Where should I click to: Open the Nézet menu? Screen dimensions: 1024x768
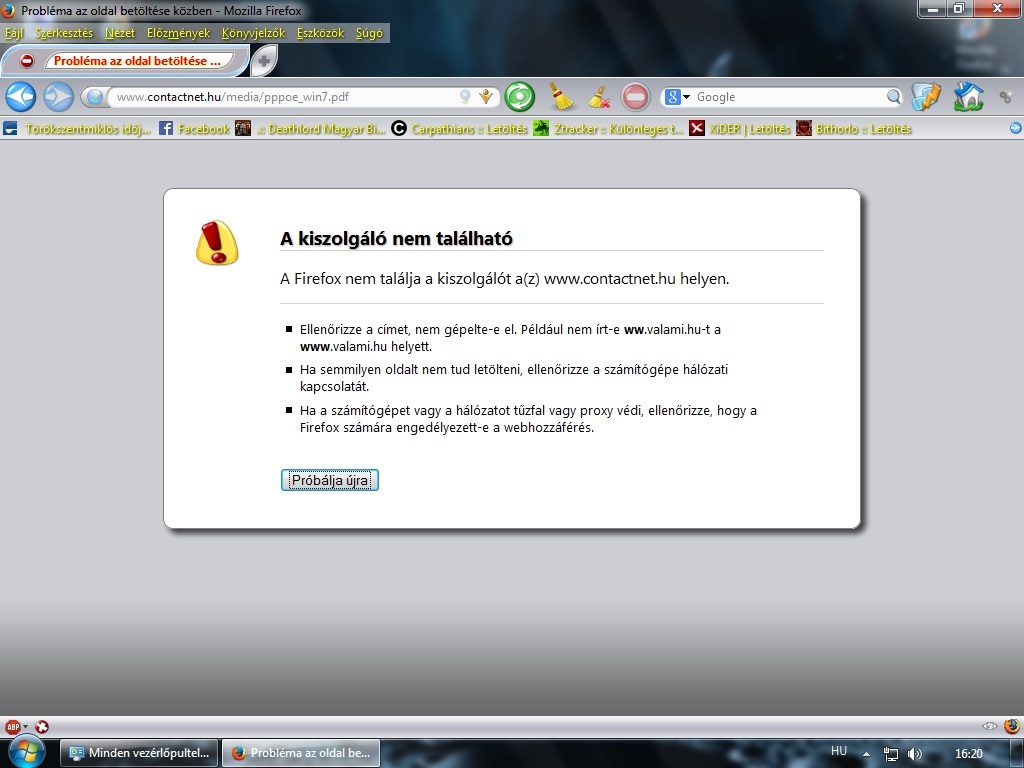[x=120, y=33]
